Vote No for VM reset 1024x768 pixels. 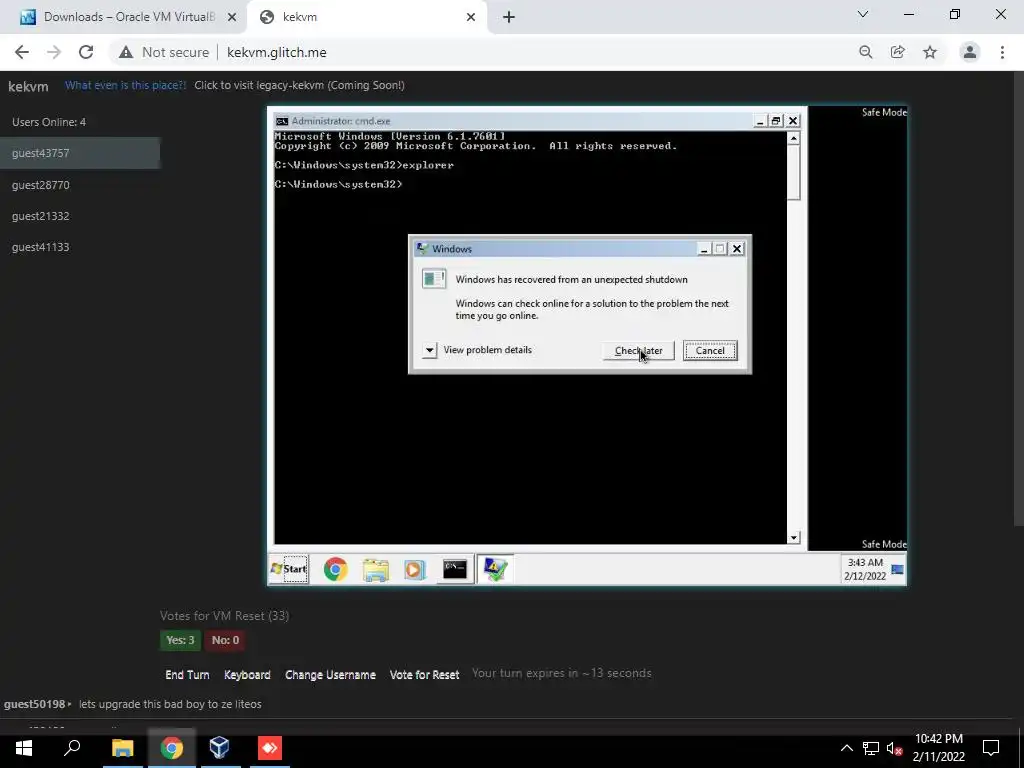(225, 640)
